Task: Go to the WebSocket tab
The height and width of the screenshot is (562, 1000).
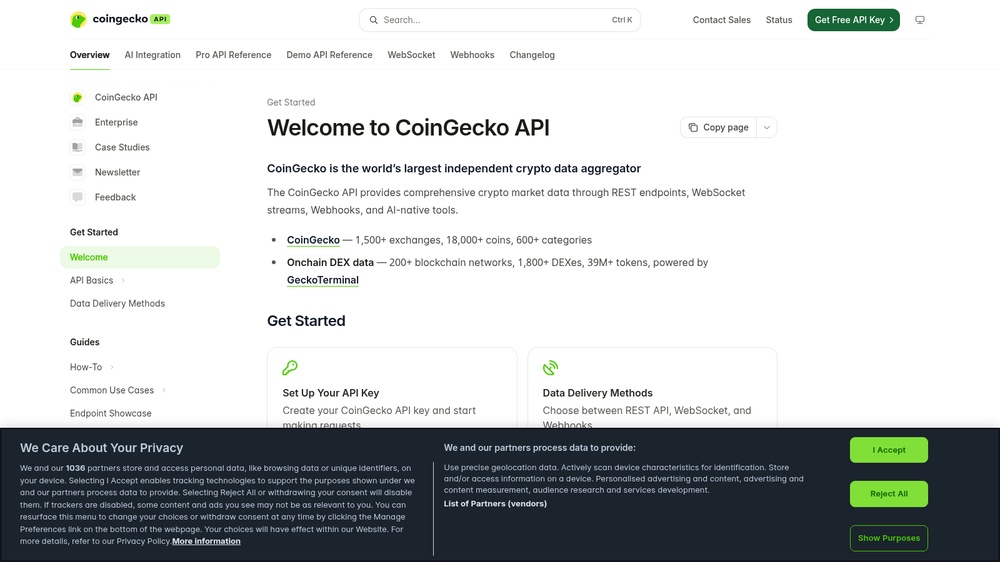Action: pos(411,55)
